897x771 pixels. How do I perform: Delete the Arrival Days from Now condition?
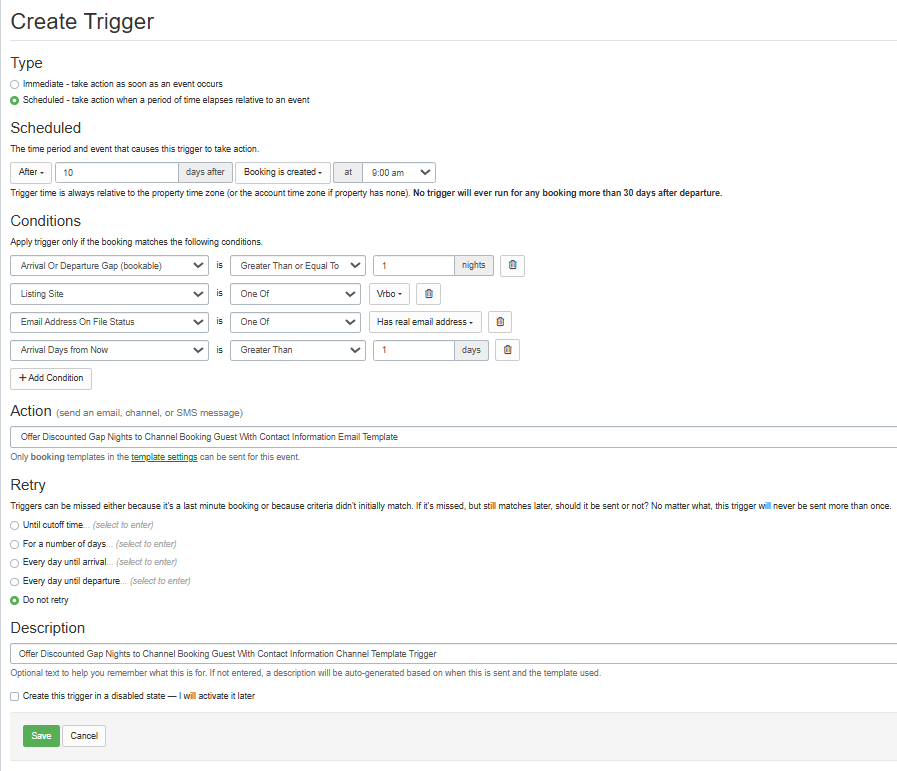tap(507, 350)
